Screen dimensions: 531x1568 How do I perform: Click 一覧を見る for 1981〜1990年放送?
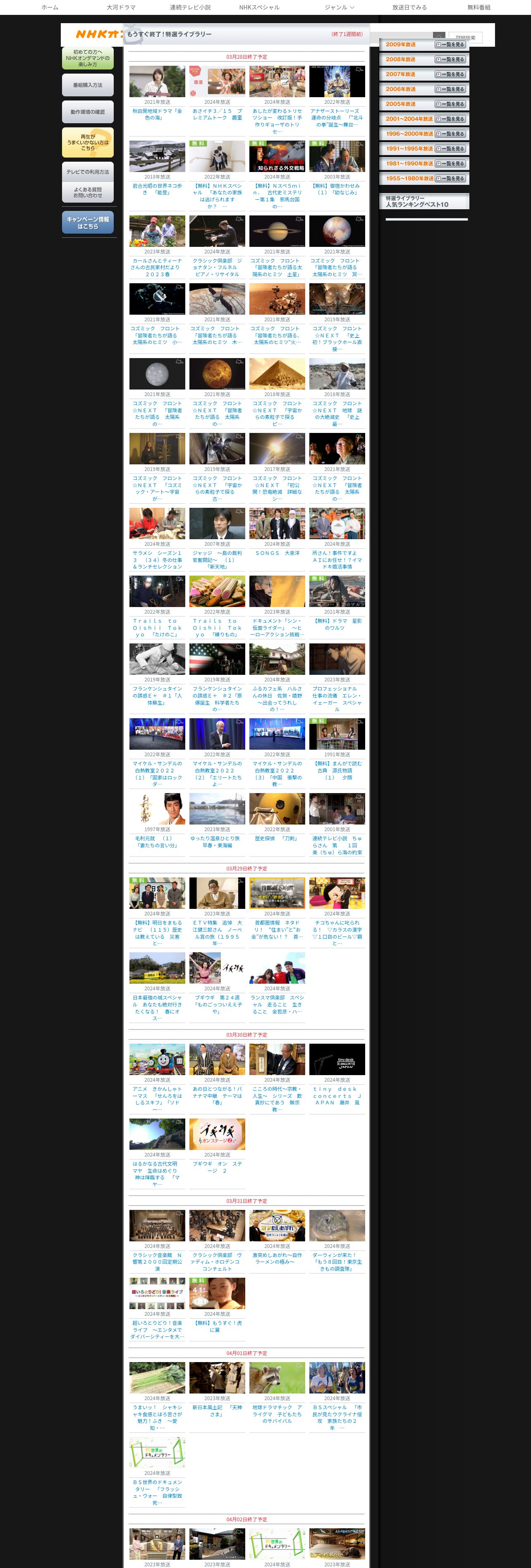[x=450, y=164]
